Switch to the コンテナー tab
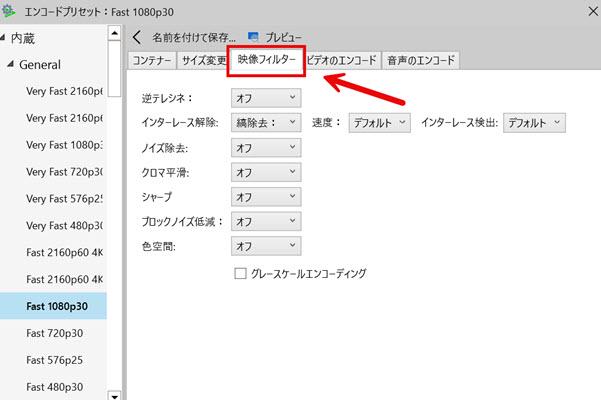This screenshot has width=601, height=400. [152, 61]
